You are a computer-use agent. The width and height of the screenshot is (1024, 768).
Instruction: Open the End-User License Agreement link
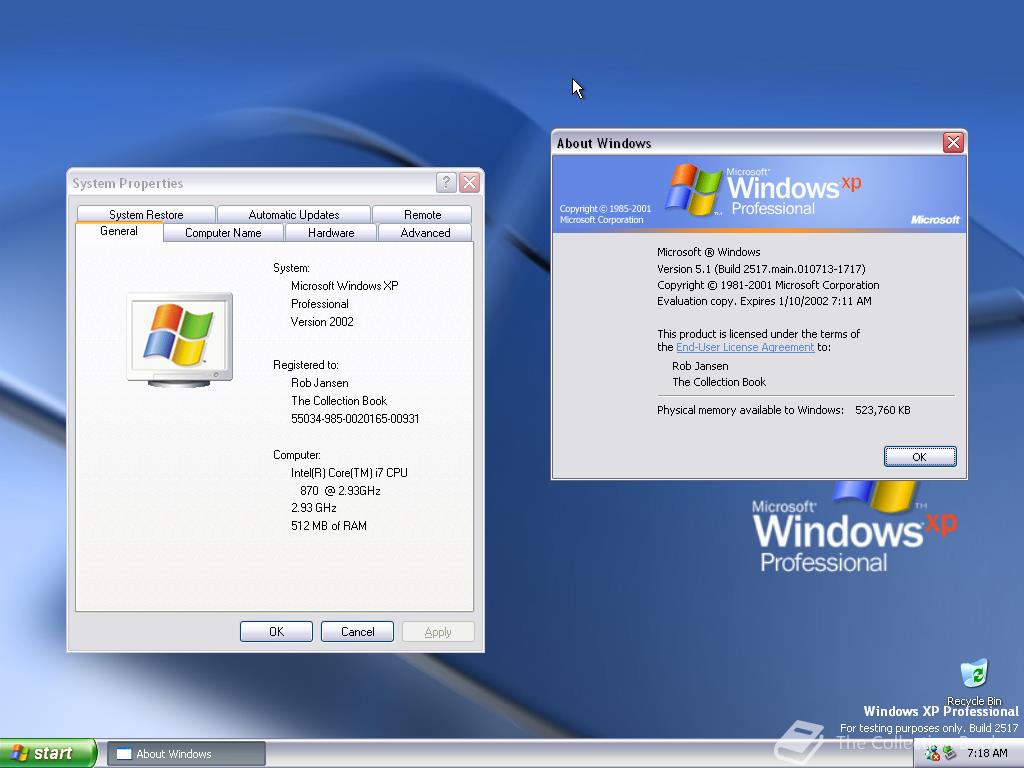click(x=745, y=347)
